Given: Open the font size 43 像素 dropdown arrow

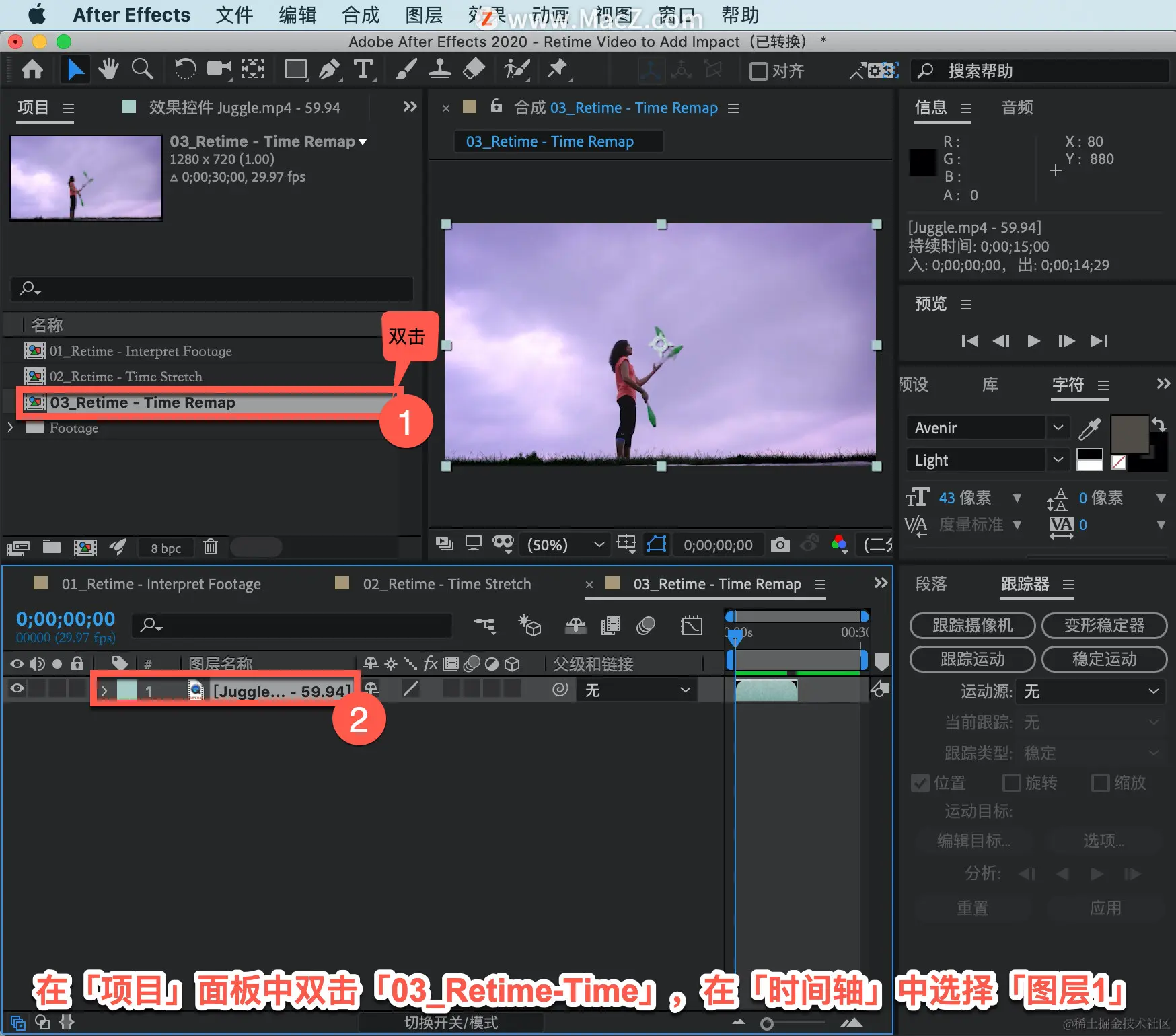Looking at the screenshot, I should point(1017,498).
